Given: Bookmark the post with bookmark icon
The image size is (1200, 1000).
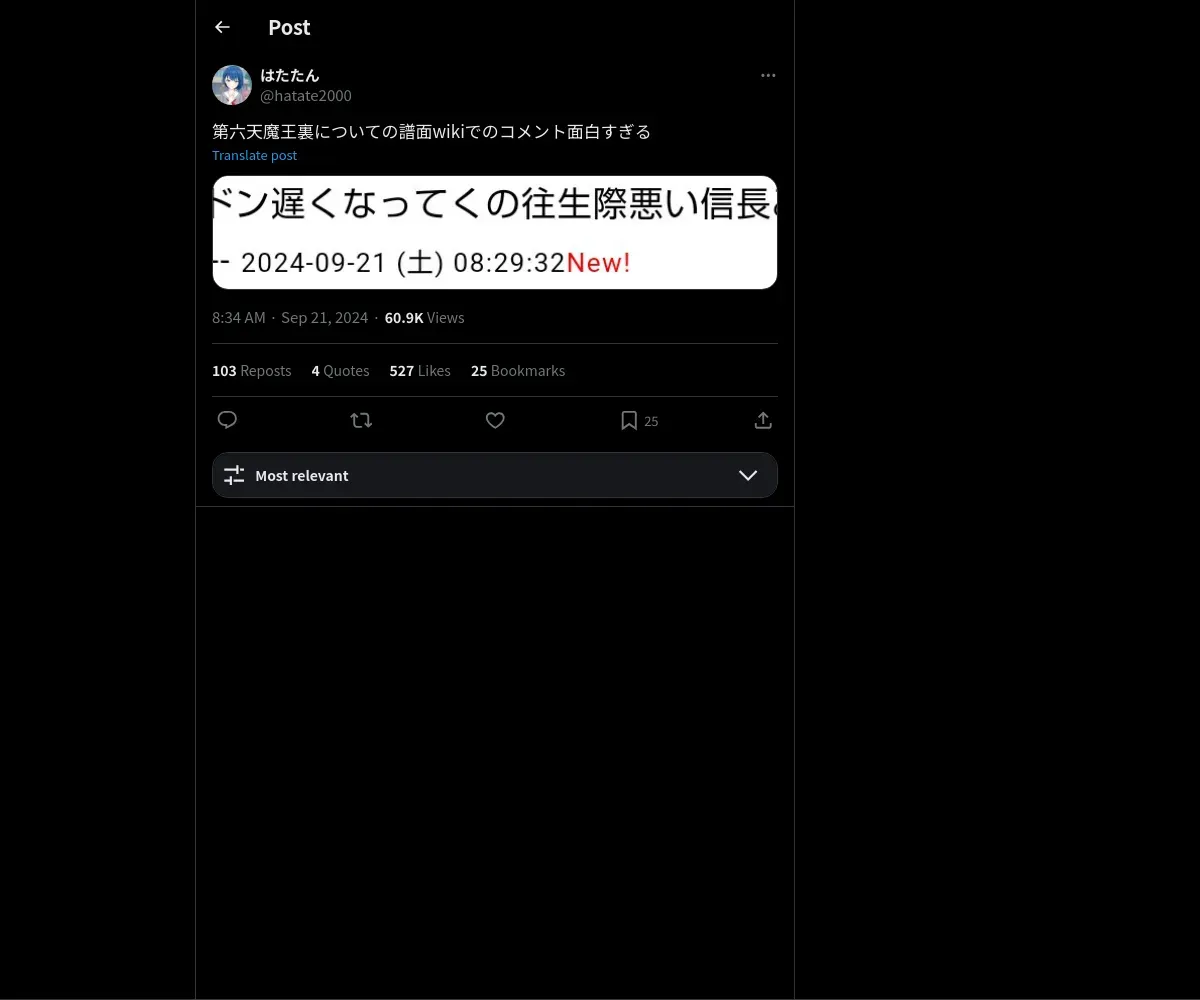Looking at the screenshot, I should click(629, 420).
